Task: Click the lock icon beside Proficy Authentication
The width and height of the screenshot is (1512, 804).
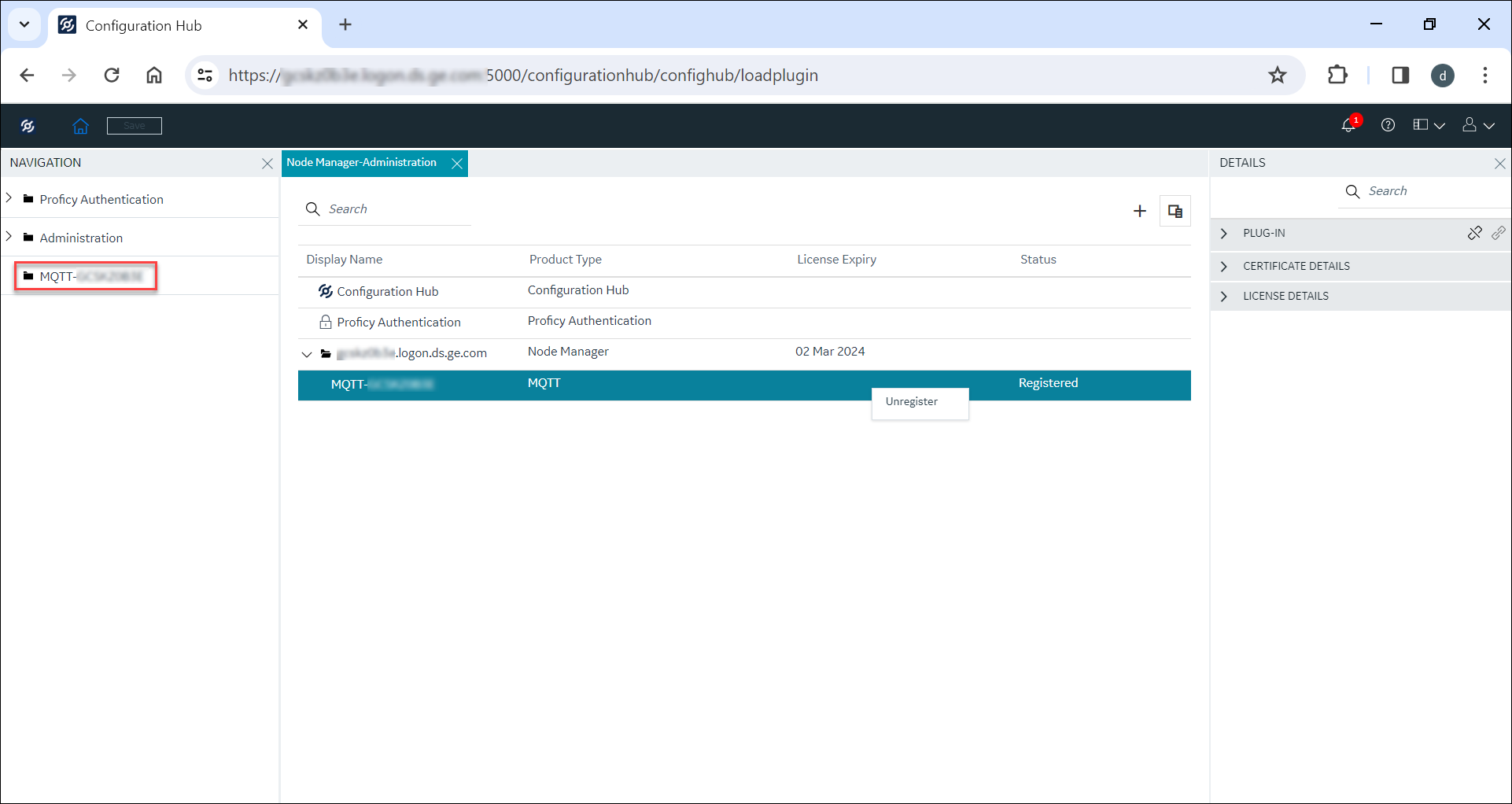Action: (x=325, y=322)
